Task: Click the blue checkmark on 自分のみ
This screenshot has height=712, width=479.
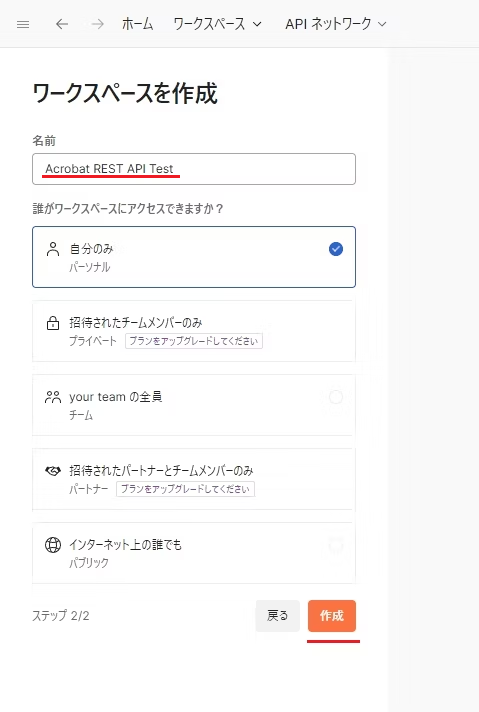Action: click(336, 249)
